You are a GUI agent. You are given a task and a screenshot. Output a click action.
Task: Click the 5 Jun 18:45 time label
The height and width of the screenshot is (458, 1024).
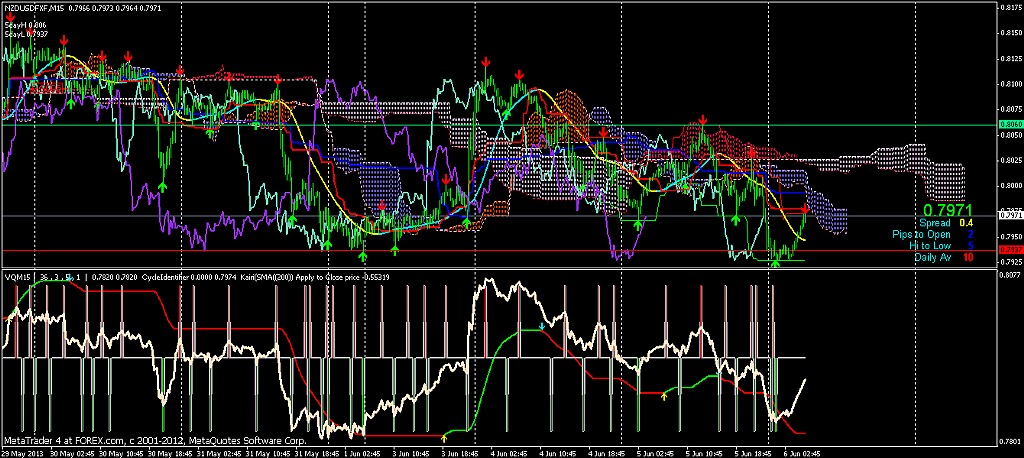(x=753, y=453)
